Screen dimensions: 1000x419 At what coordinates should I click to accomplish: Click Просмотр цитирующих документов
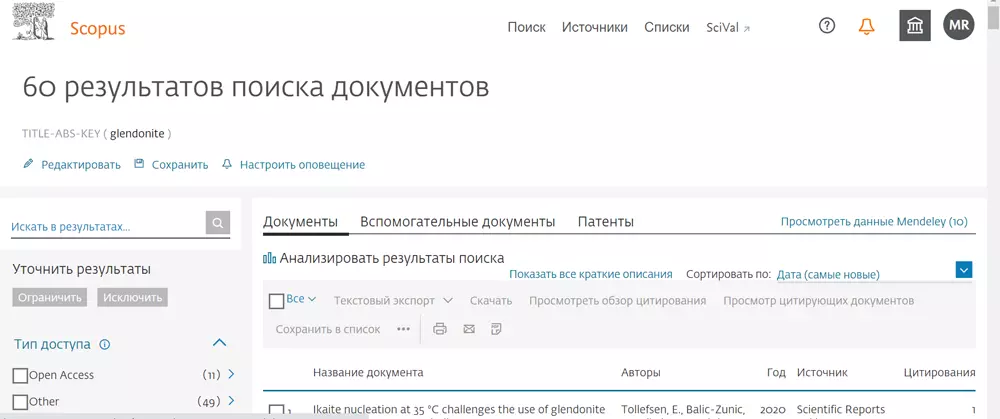coord(818,300)
